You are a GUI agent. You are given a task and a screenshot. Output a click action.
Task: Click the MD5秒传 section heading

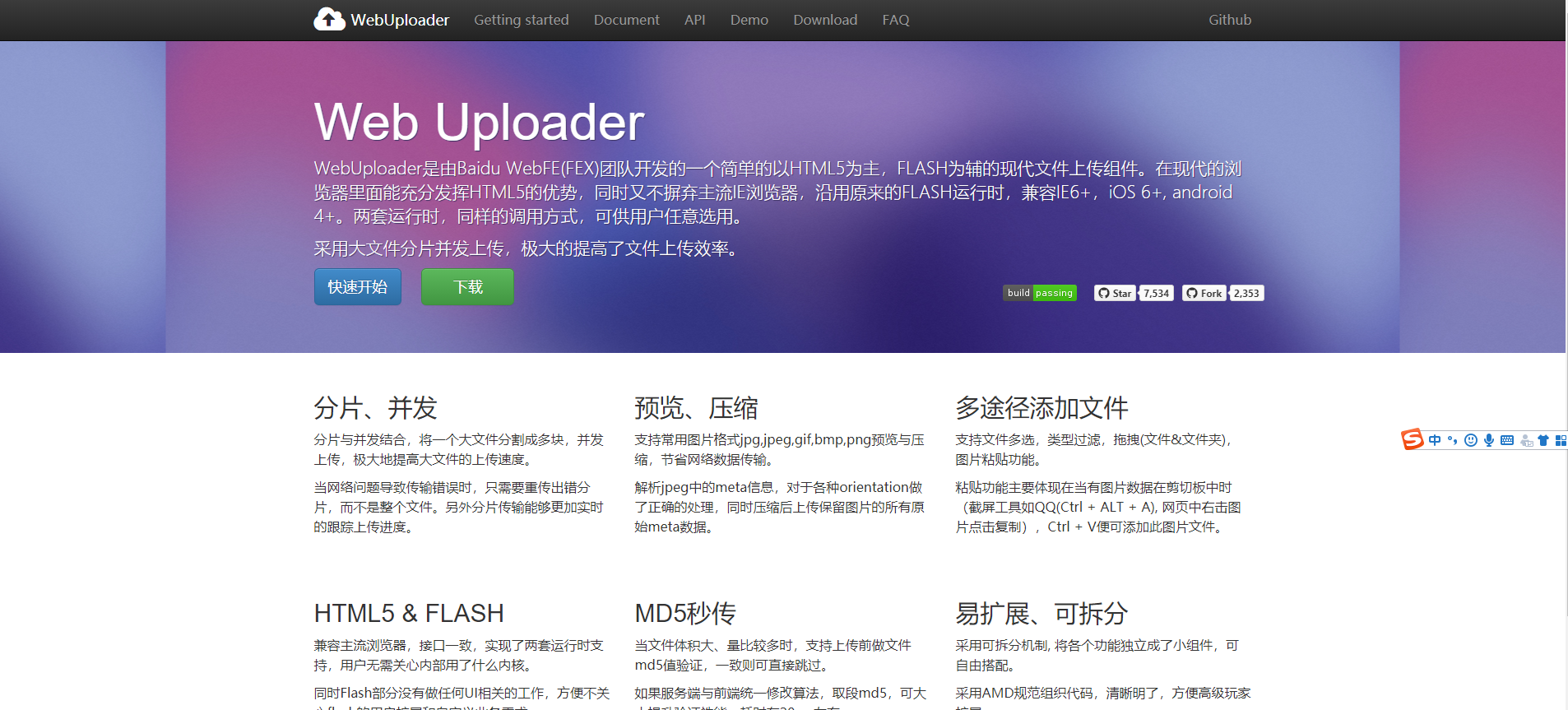pyautogui.click(x=685, y=614)
